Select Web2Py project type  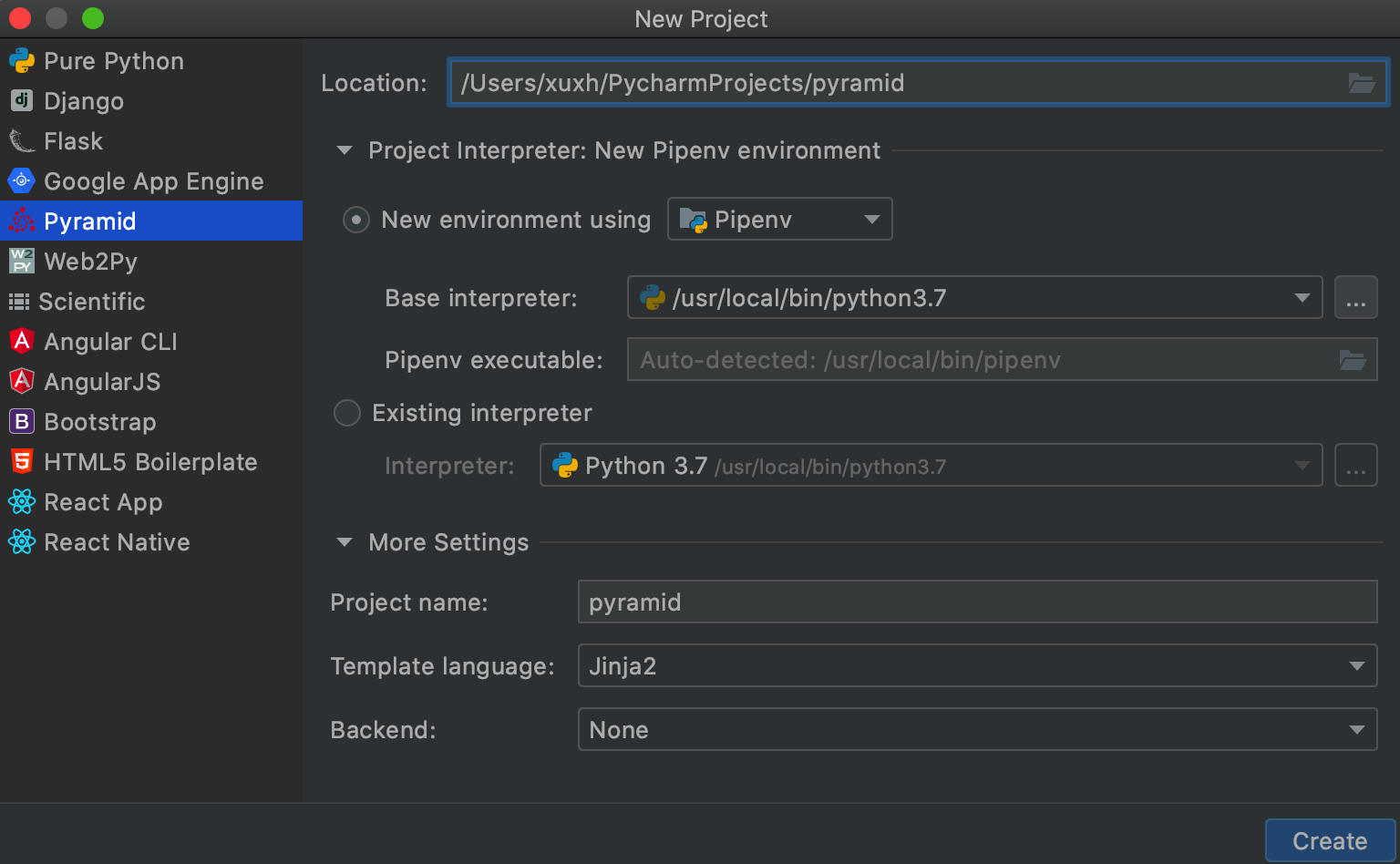151,262
